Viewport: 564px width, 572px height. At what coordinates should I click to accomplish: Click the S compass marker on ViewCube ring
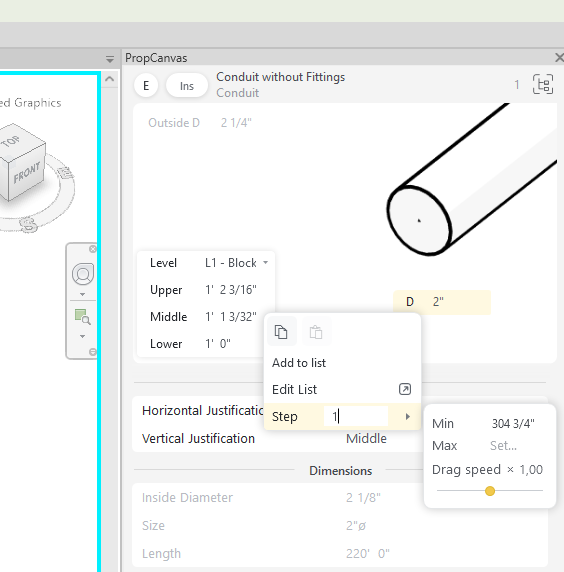(x=28, y=224)
